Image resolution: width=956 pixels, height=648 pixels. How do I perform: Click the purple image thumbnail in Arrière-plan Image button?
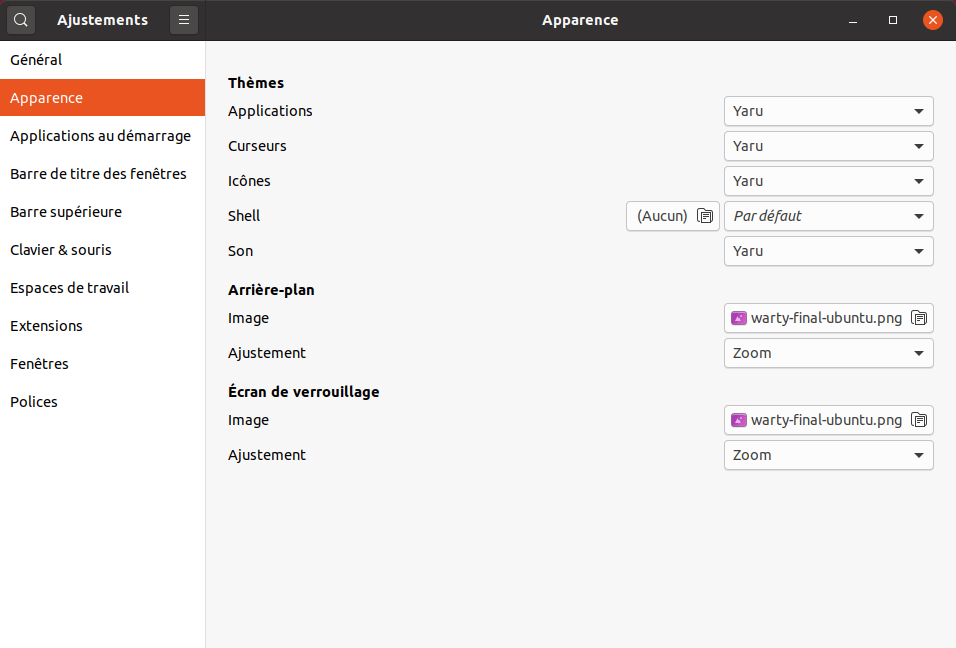[x=738, y=318]
